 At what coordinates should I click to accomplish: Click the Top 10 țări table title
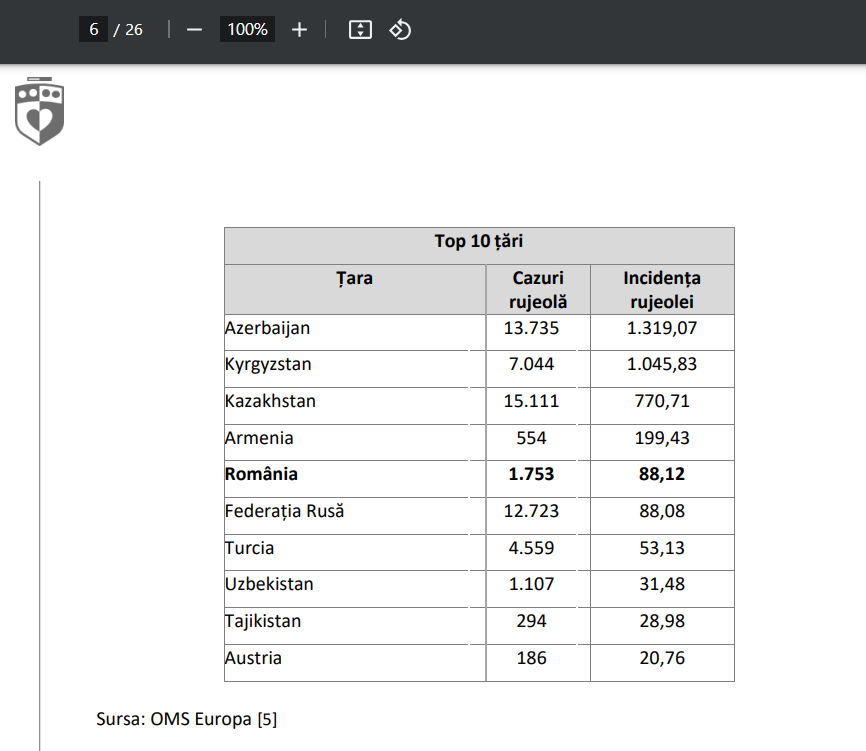click(x=479, y=241)
